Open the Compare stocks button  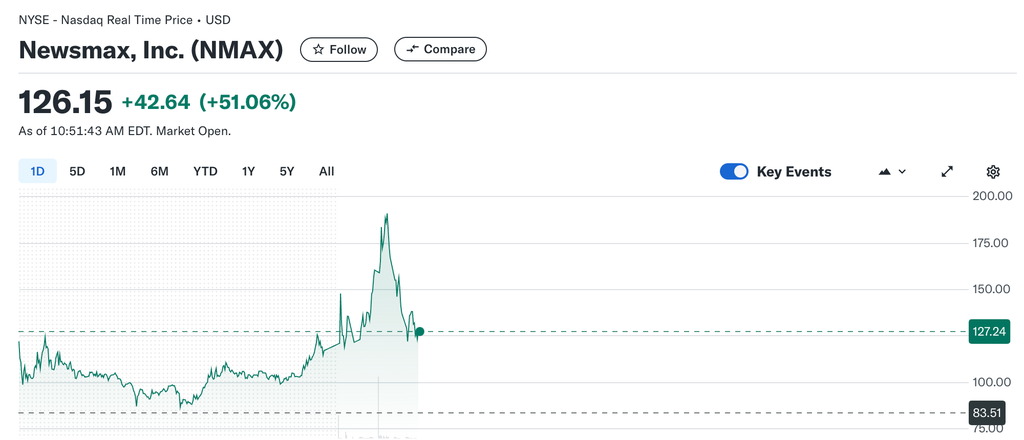click(440, 50)
